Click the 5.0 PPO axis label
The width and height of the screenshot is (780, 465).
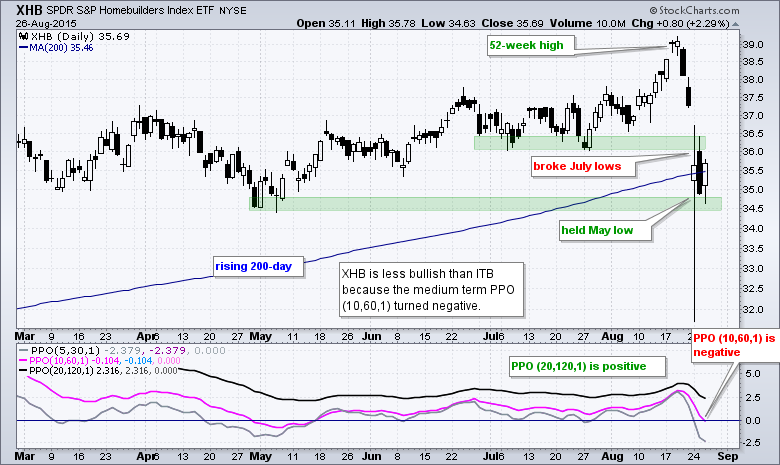point(753,374)
